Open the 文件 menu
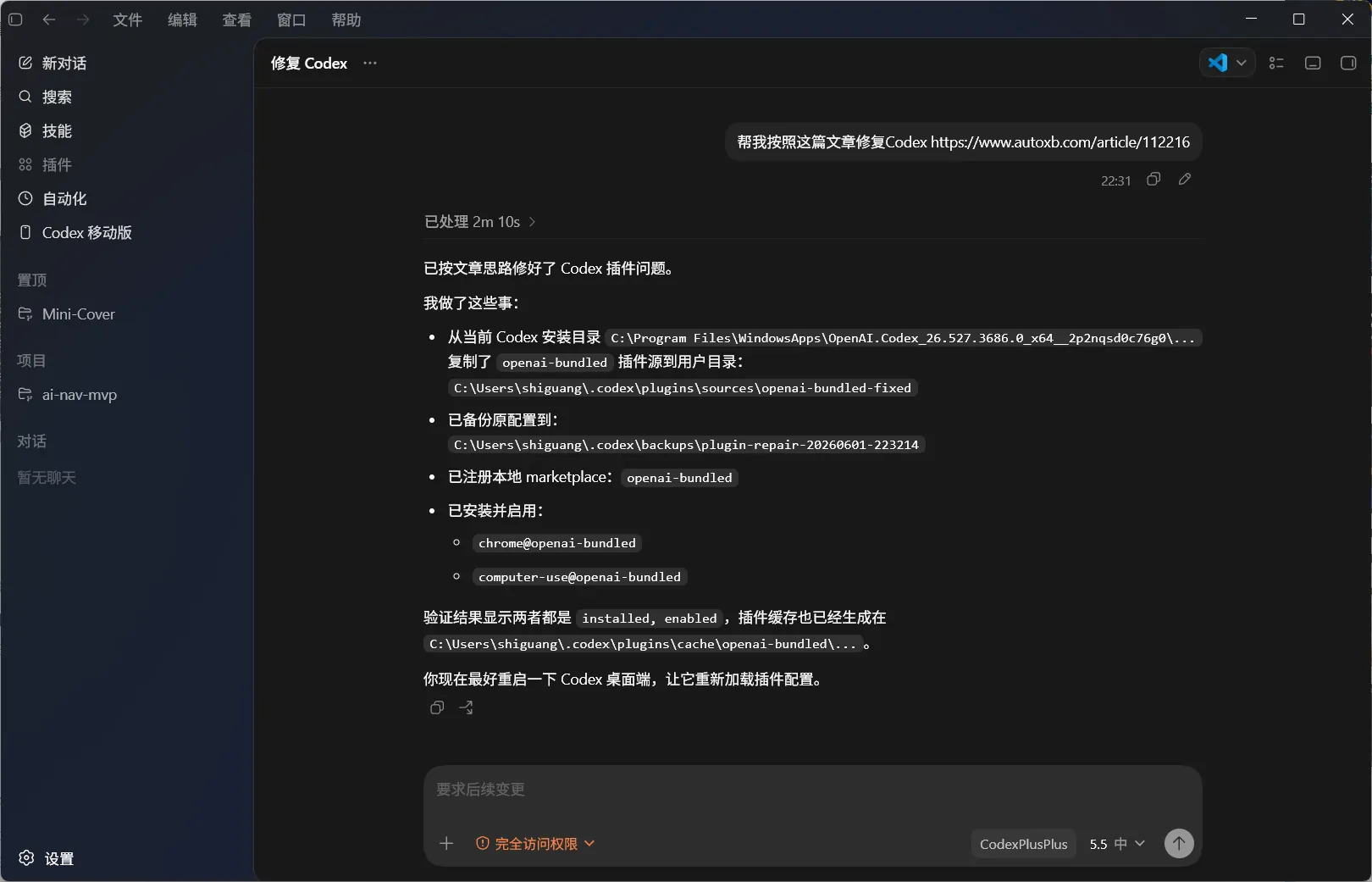 coord(127,19)
